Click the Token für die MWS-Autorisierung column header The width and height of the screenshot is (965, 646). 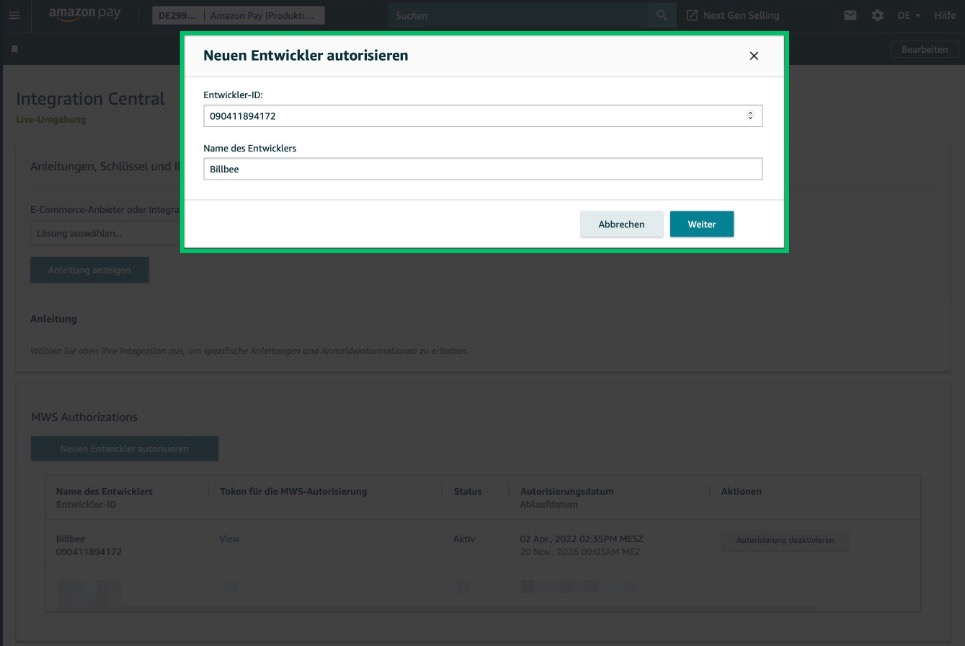point(293,492)
